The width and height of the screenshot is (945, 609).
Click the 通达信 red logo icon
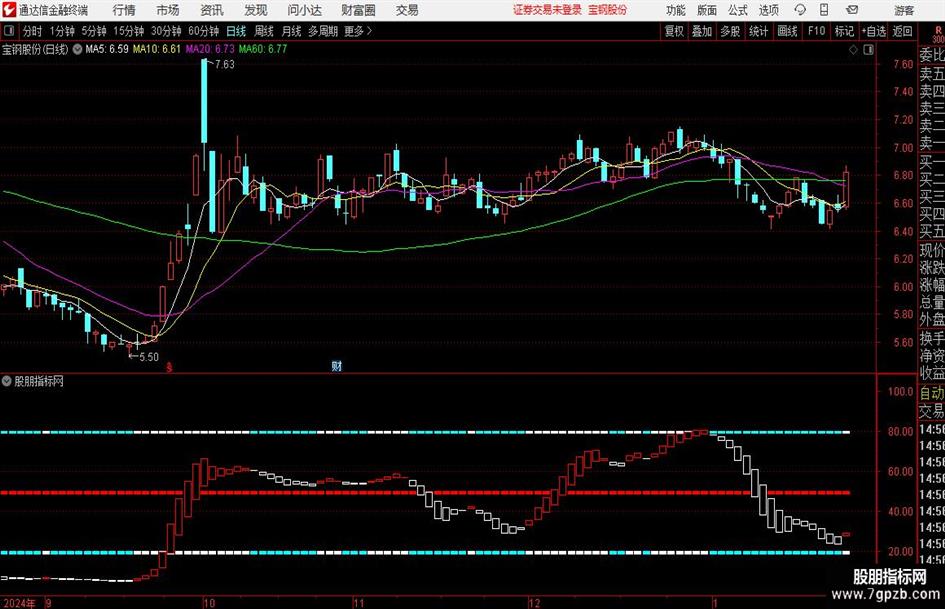pos(9,10)
